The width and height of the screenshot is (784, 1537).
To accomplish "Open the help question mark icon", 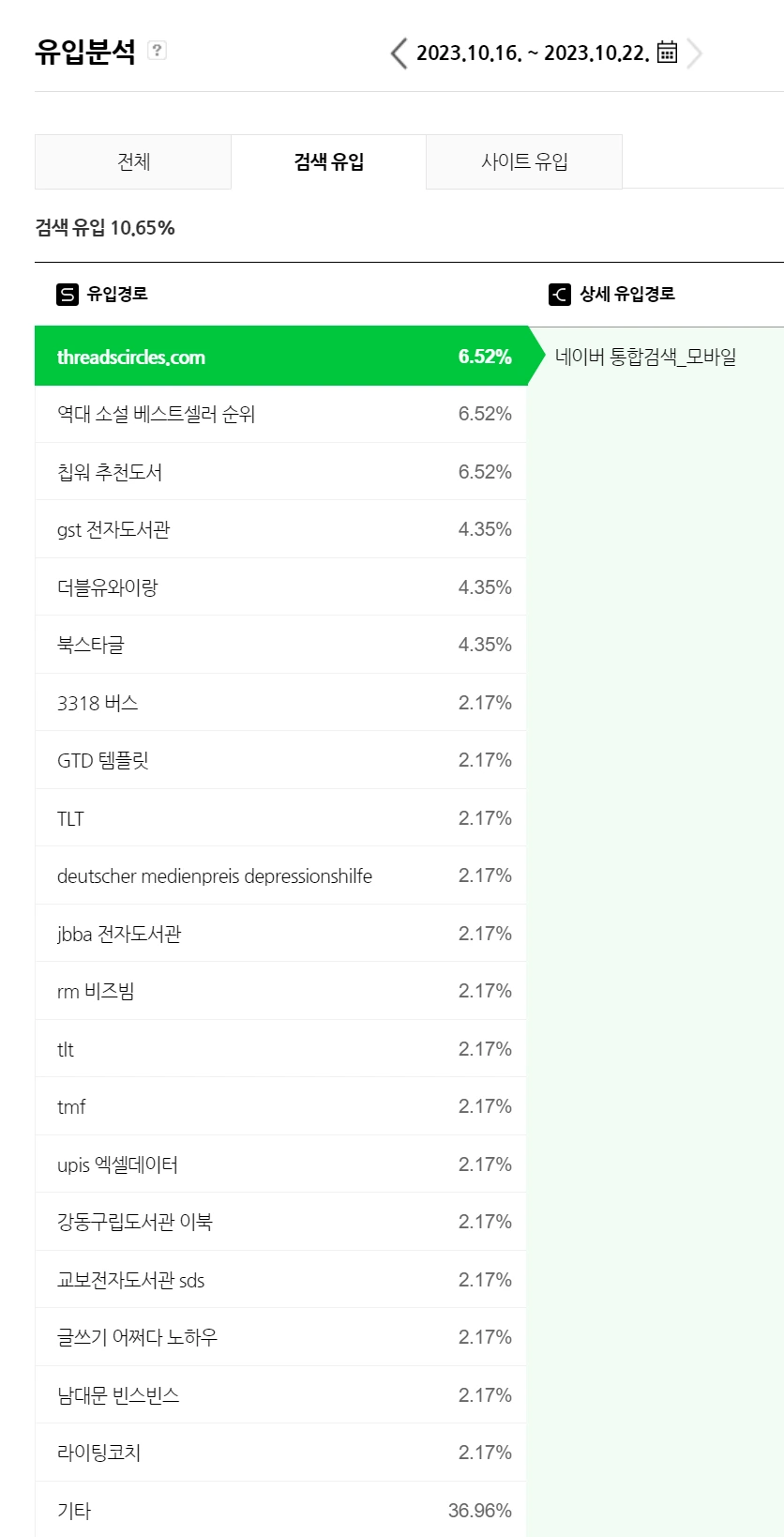I will point(158,51).
